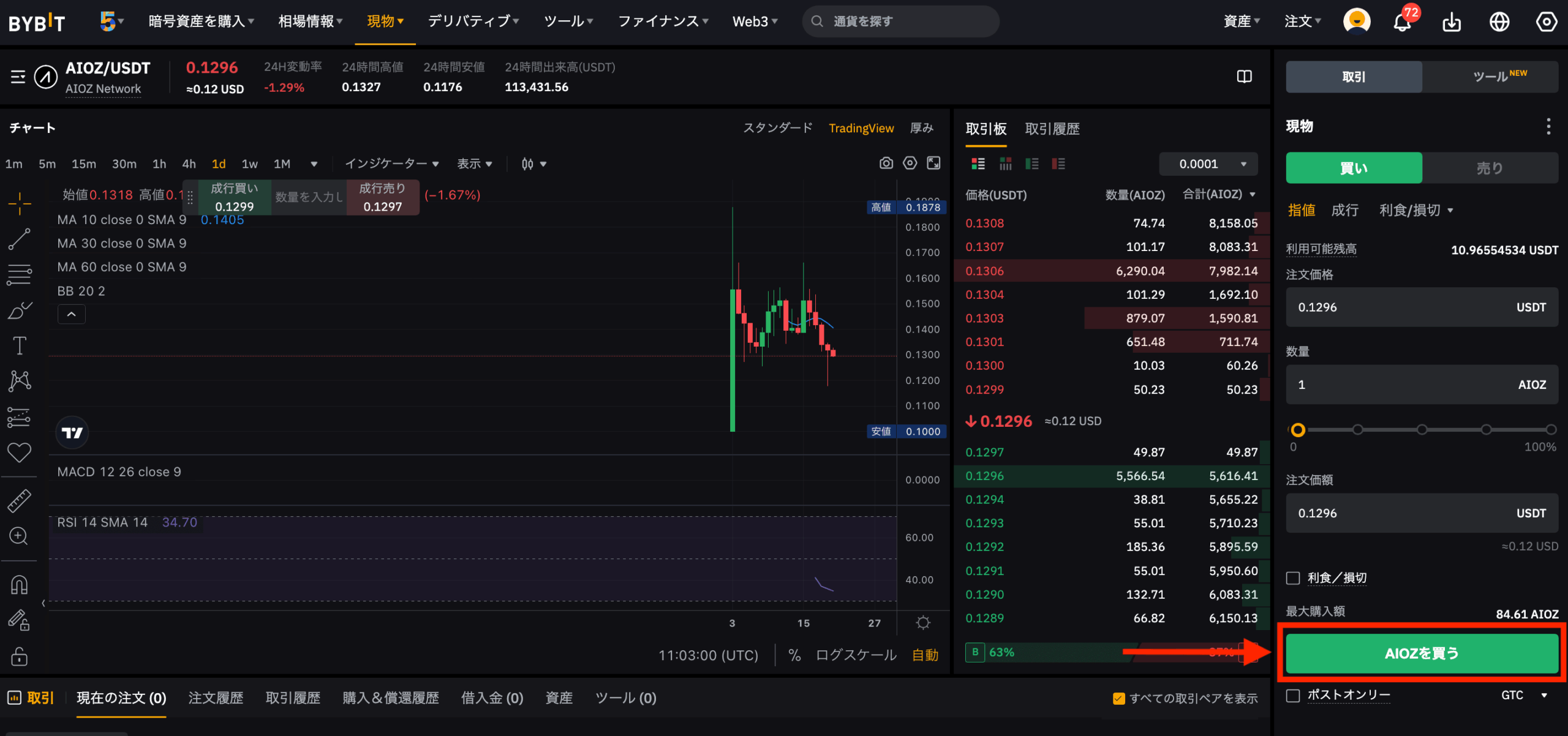Click the language globe icon
This screenshot has width=1568, height=736.
1499,22
